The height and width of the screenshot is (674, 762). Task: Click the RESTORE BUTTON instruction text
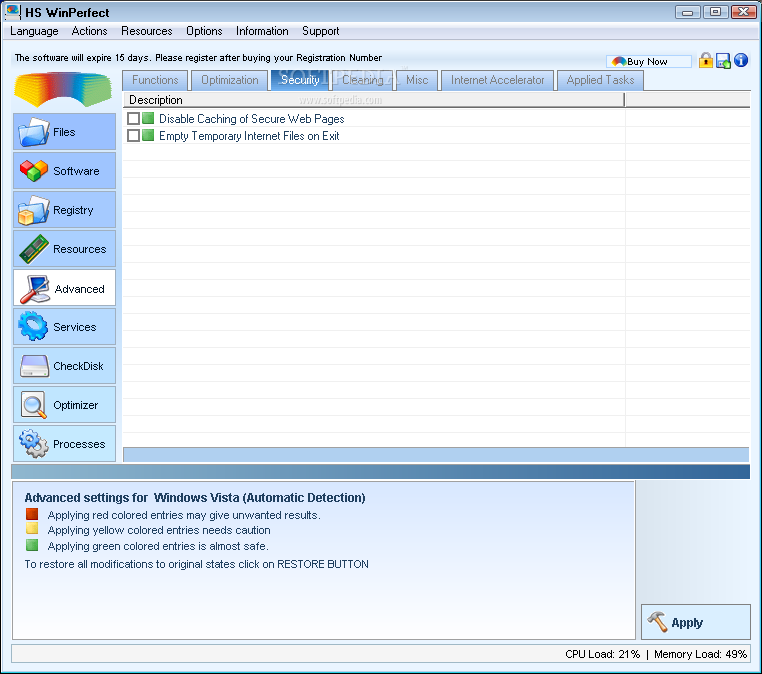coord(196,564)
